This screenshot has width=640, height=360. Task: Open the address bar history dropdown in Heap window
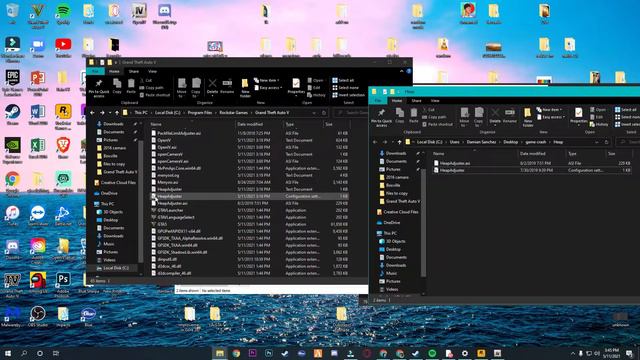click(596, 142)
